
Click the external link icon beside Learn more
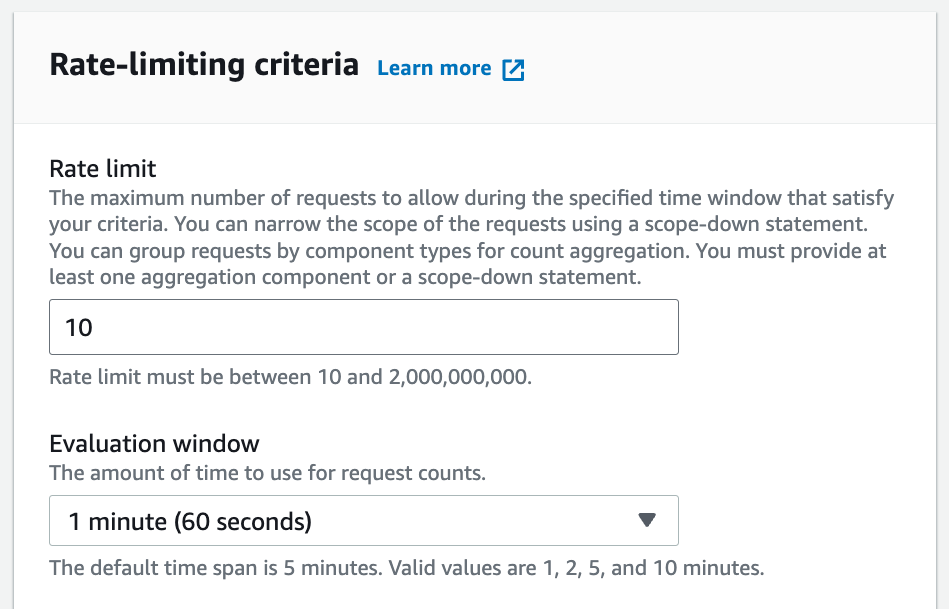tap(513, 68)
